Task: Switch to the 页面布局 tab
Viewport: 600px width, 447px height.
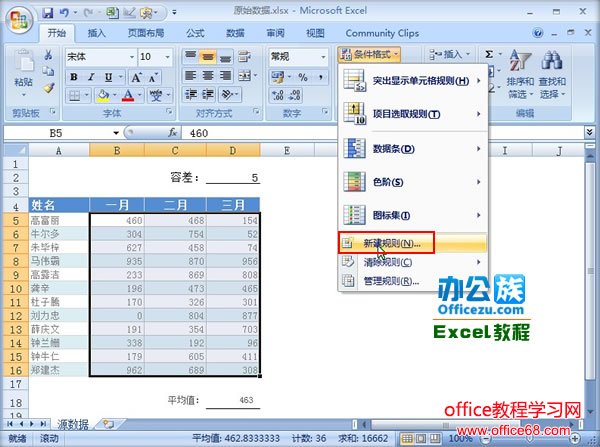Action: coord(146,33)
